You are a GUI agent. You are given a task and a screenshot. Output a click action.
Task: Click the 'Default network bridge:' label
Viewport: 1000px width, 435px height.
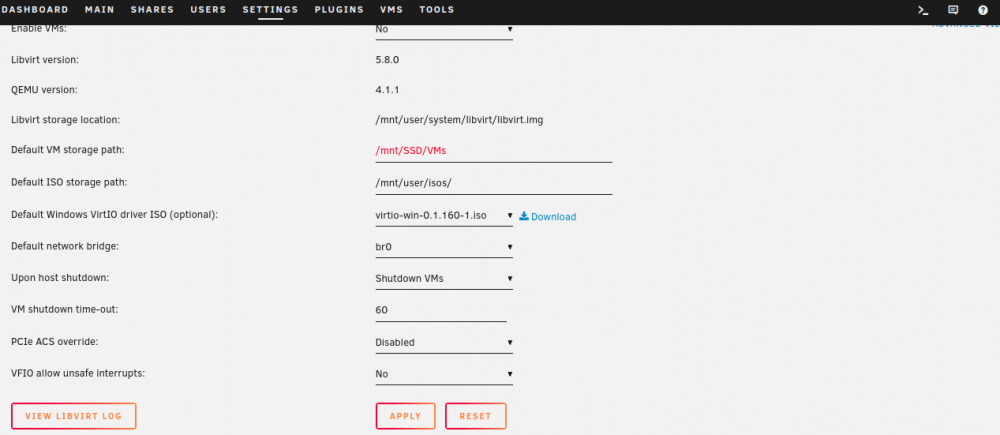coord(64,246)
